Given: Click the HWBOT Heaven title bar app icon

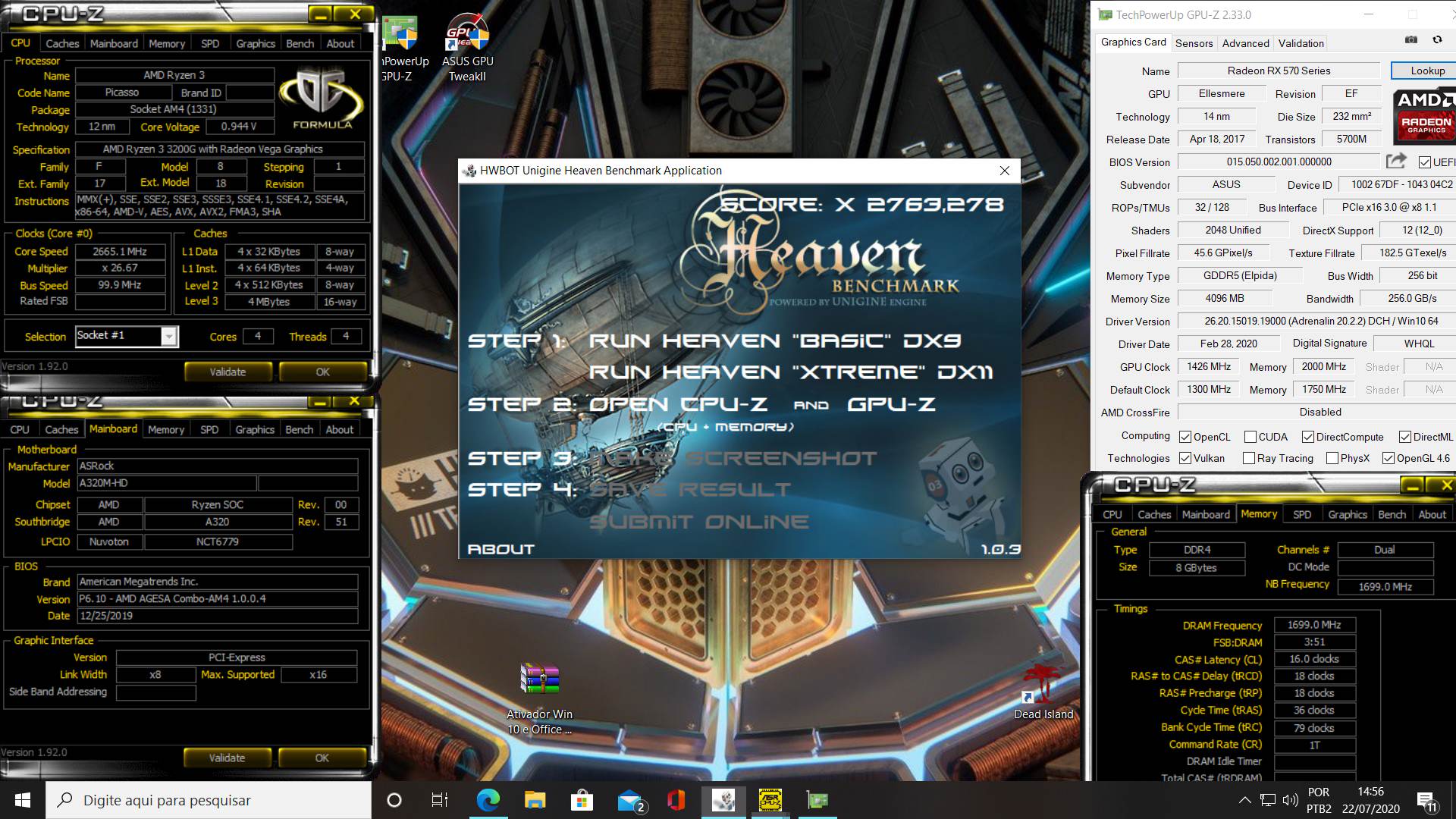Looking at the screenshot, I should tap(469, 171).
